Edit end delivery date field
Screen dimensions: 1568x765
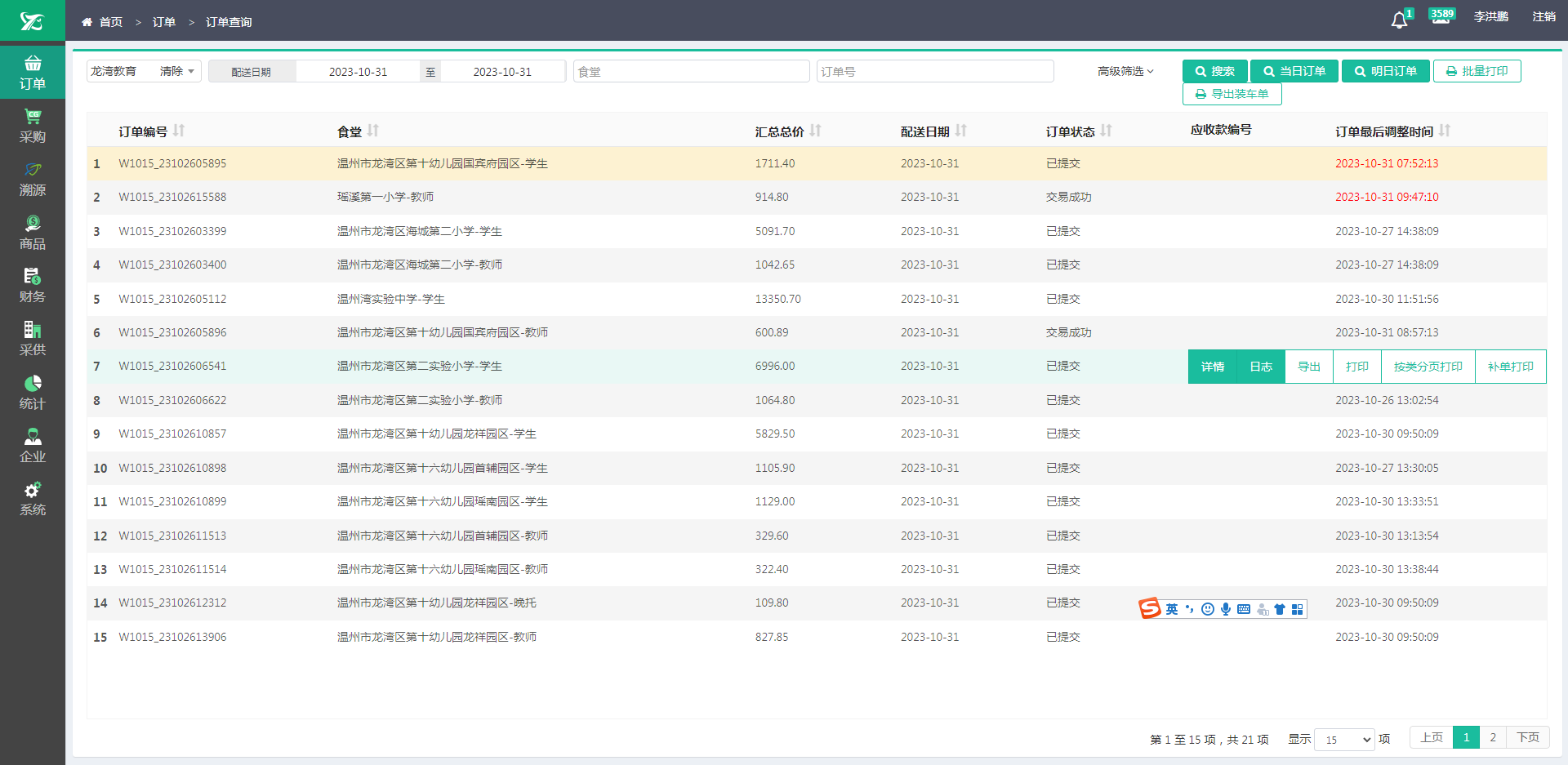[502, 72]
